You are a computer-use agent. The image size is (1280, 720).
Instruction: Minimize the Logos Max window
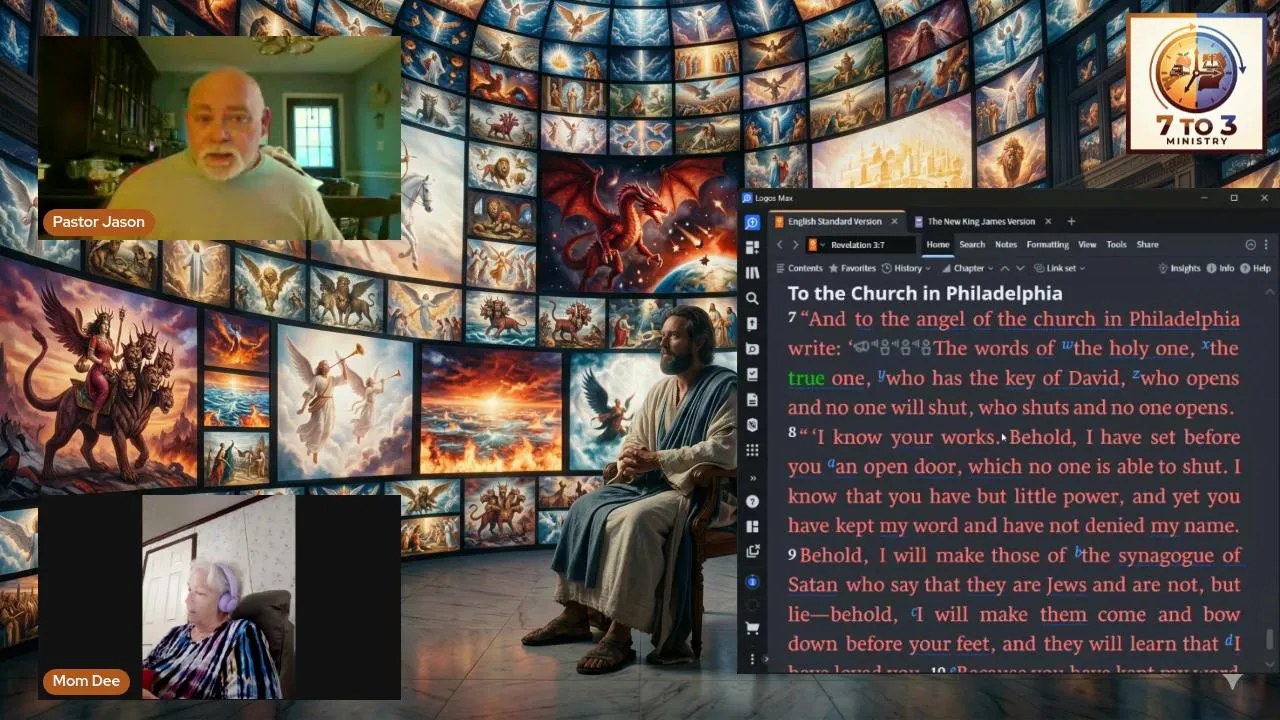pos(1206,198)
